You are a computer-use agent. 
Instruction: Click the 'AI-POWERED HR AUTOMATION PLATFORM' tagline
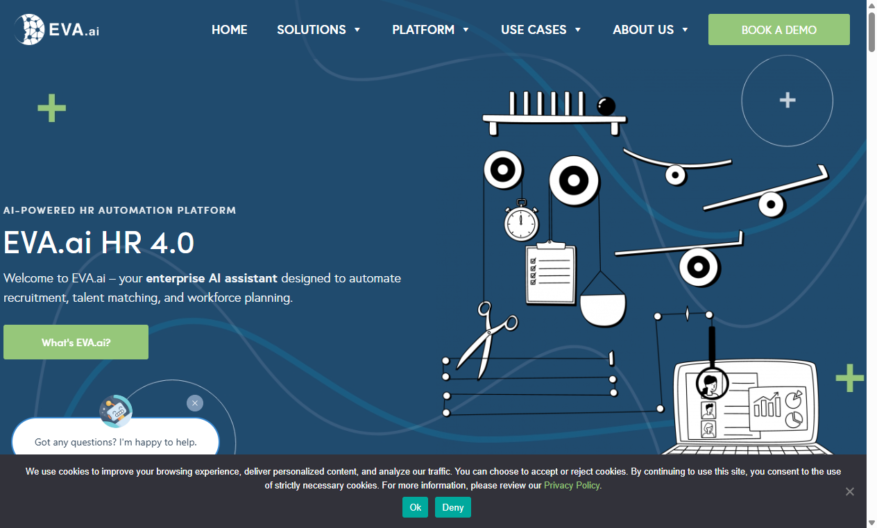[x=120, y=210]
